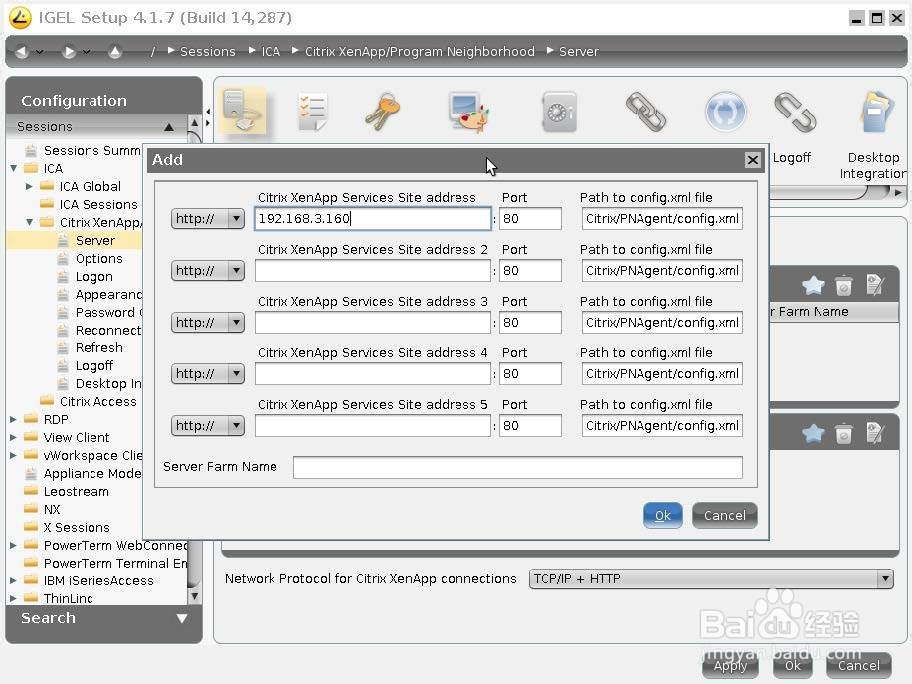Click the upper list's edit document icon

point(875,285)
